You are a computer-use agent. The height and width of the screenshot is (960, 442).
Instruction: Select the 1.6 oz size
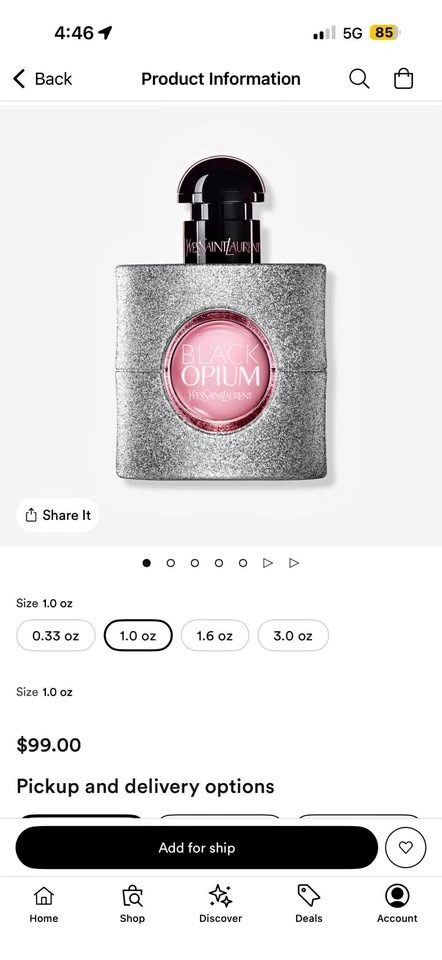click(215, 636)
